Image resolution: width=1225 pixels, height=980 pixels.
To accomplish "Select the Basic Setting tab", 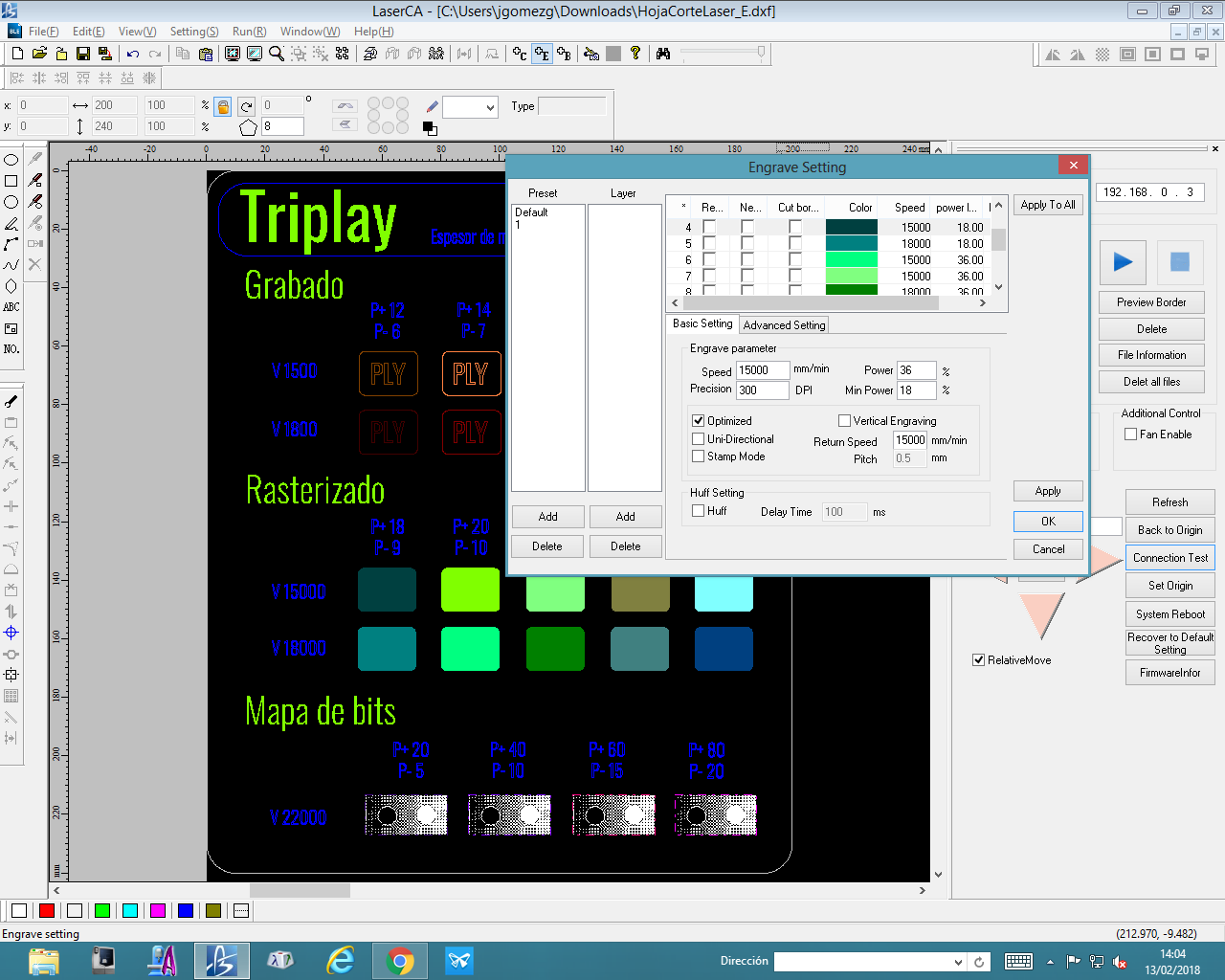I will pyautogui.click(x=702, y=323).
